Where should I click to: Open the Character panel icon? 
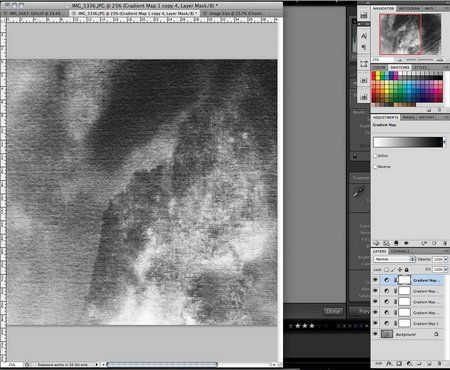[x=364, y=36]
